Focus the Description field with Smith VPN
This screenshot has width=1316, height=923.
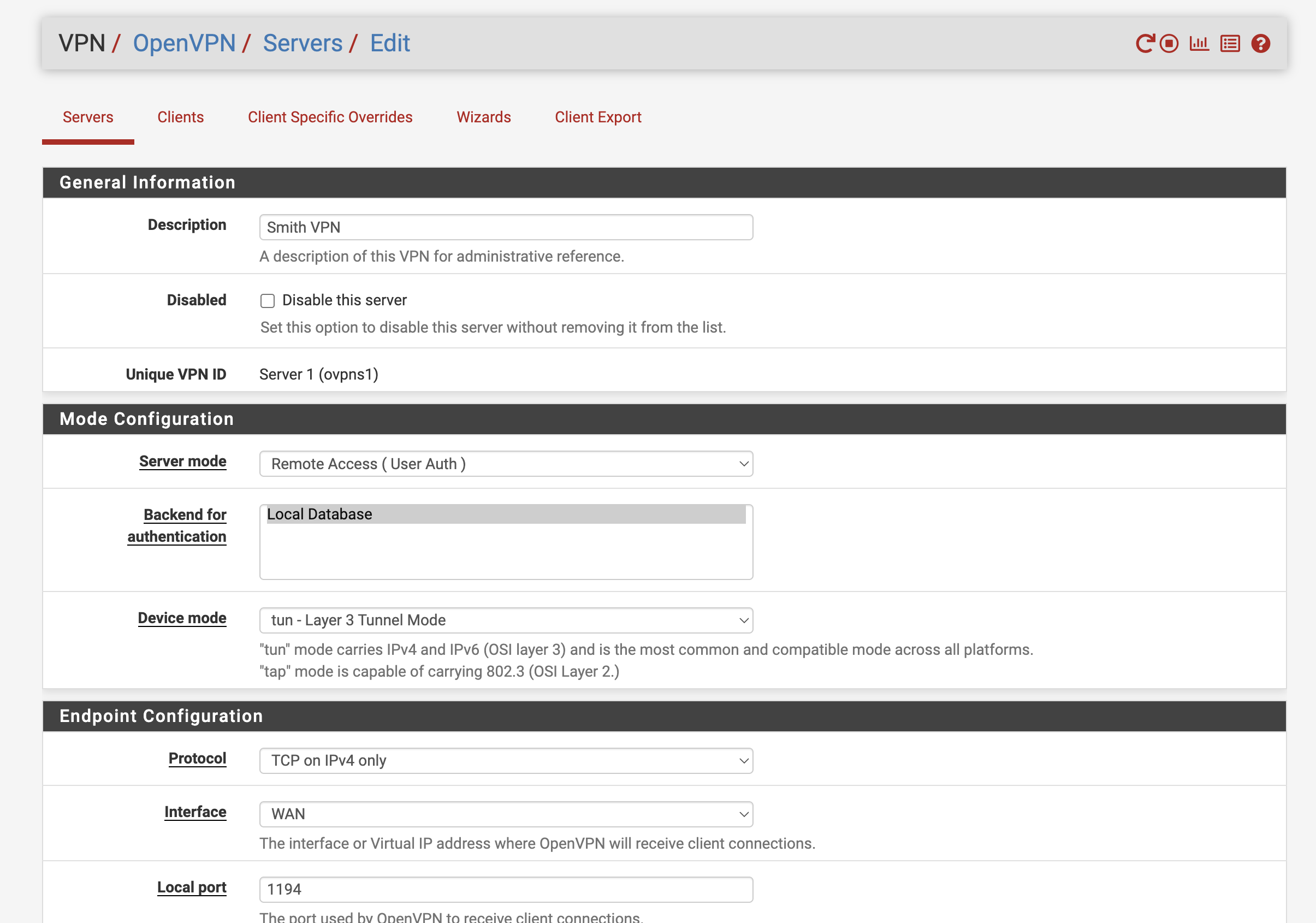pyautogui.click(x=506, y=228)
